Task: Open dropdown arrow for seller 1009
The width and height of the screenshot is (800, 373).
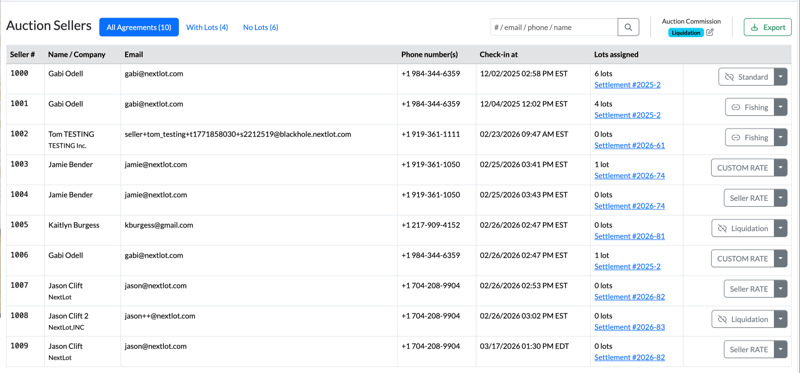Action: pos(781,349)
